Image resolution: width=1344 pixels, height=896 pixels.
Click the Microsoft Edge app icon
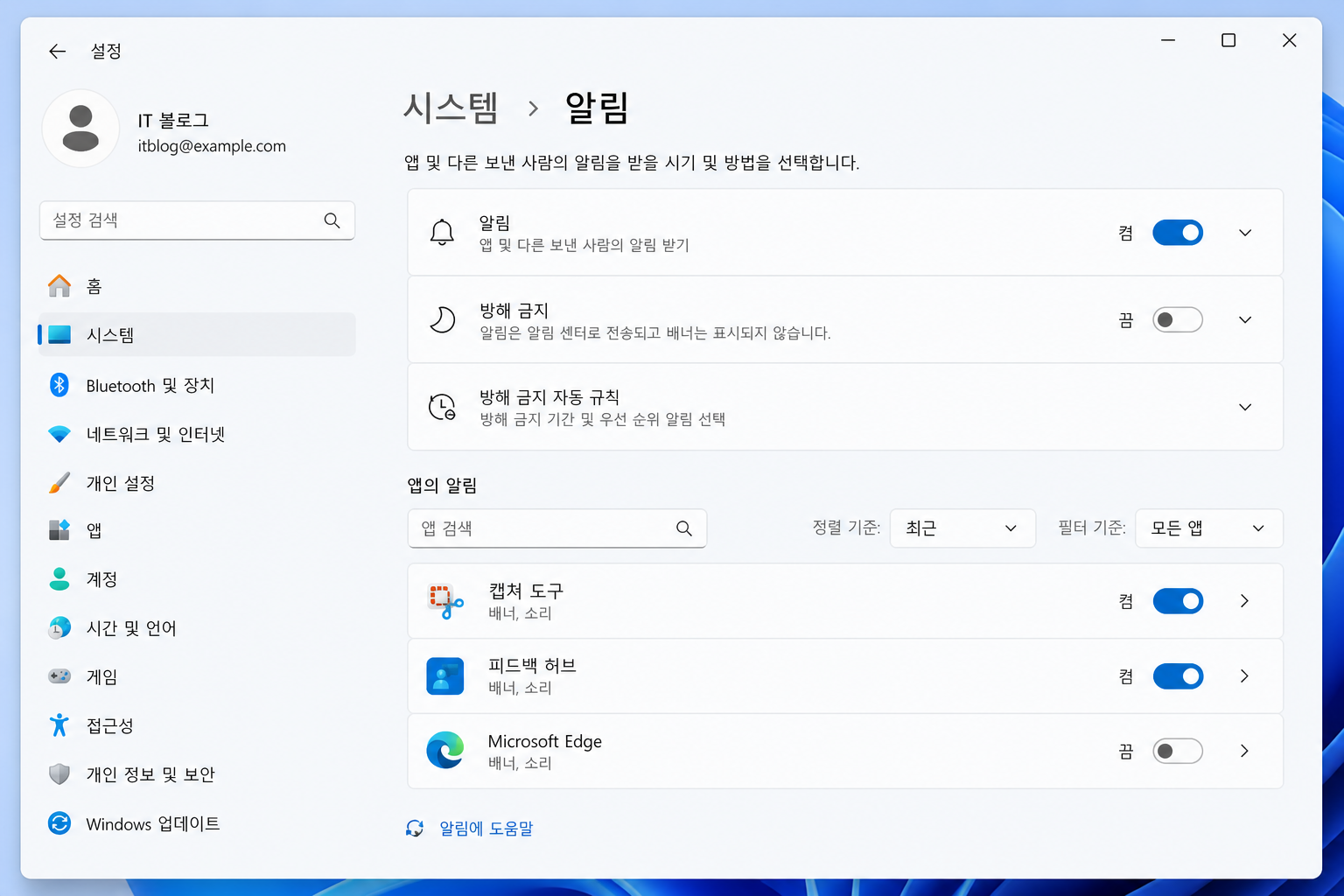coord(445,751)
